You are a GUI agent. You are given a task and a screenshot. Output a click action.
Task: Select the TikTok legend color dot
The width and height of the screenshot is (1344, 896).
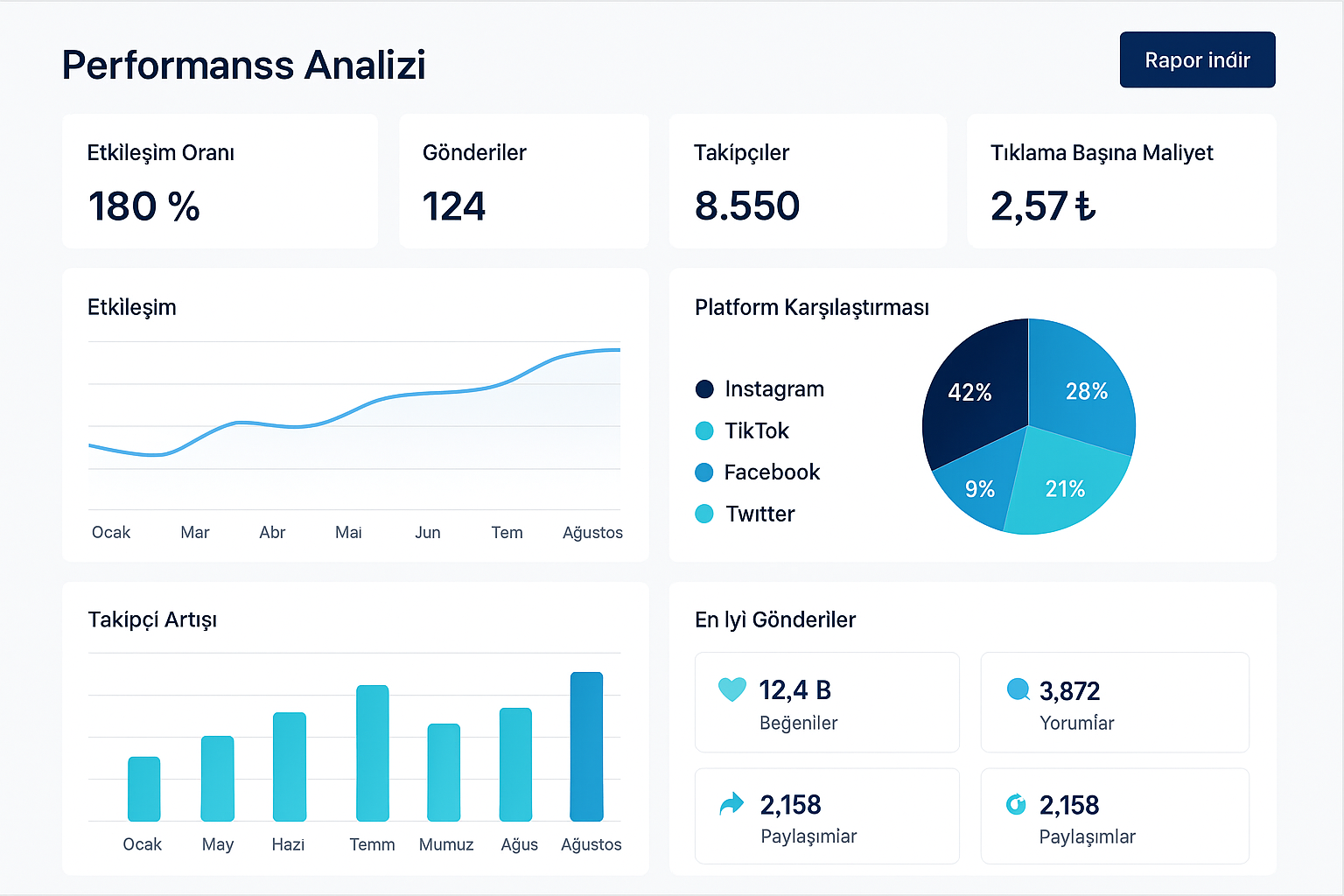pos(704,430)
